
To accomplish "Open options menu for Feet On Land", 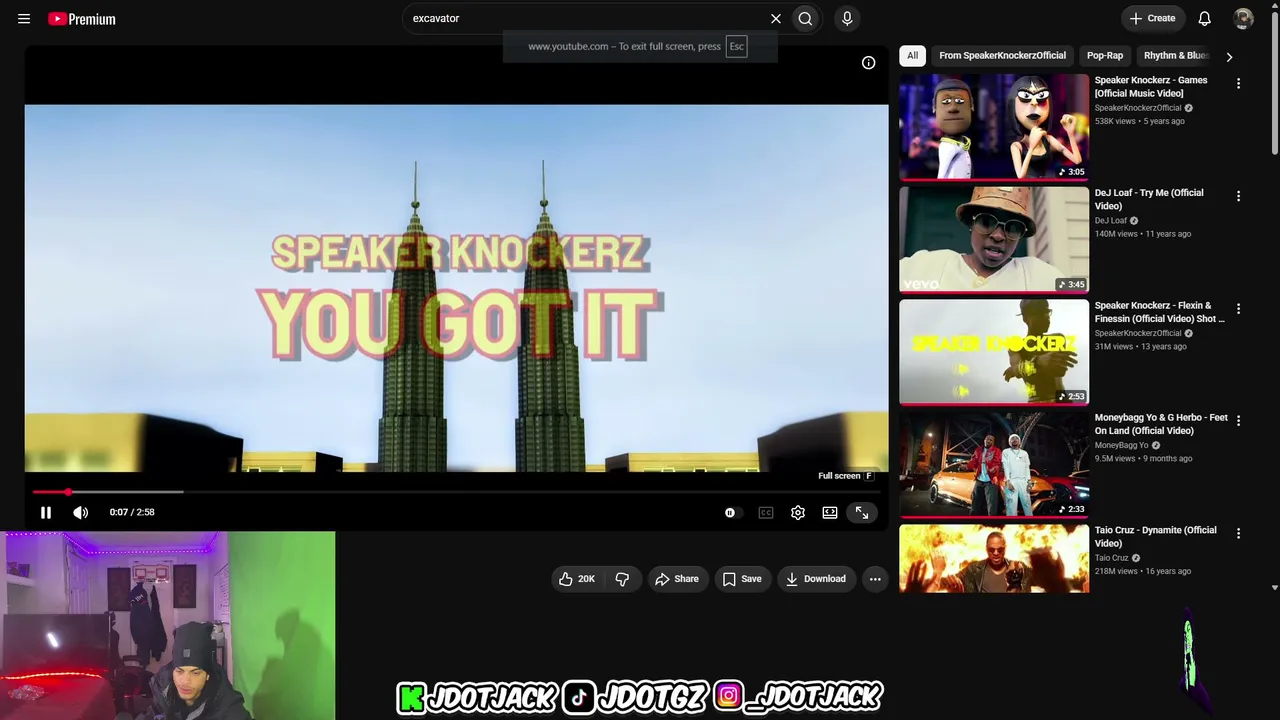I will pyautogui.click(x=1238, y=421).
